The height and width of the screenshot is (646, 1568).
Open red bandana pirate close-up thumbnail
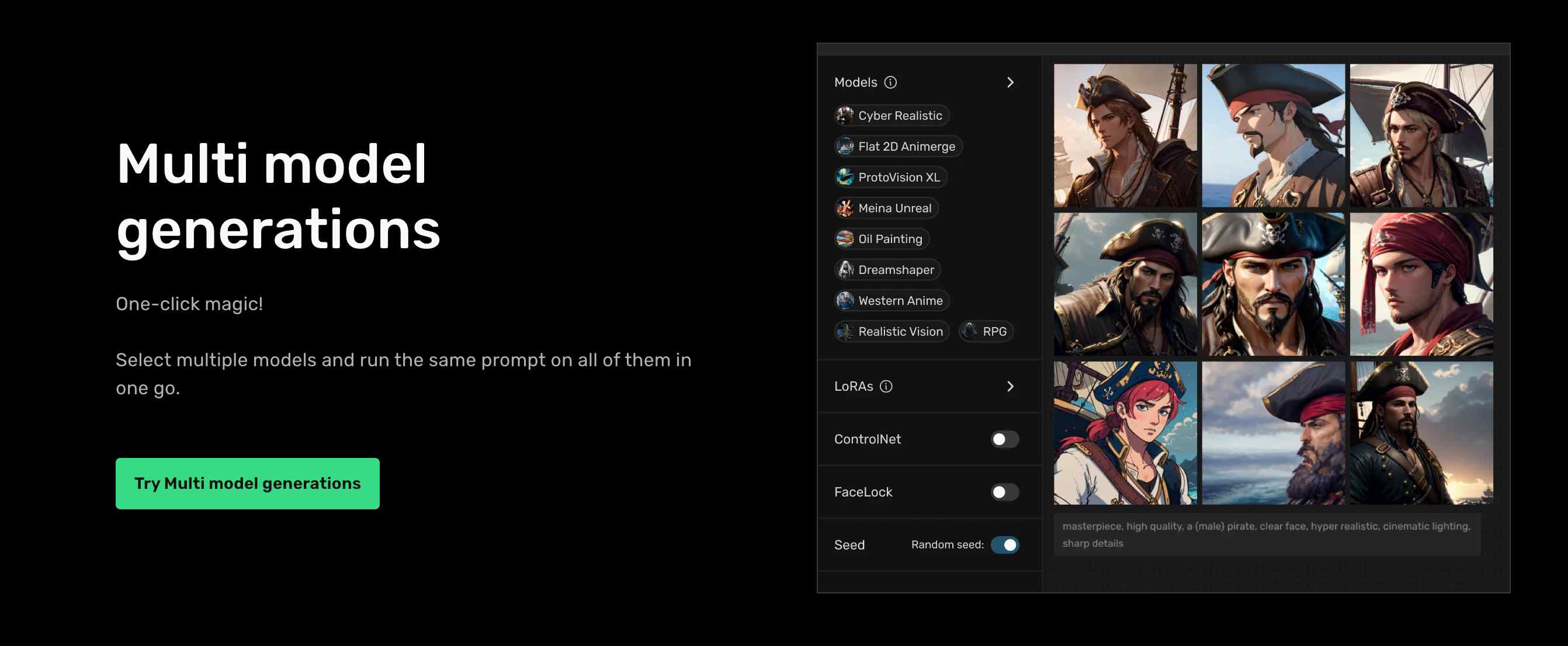[x=1421, y=284]
